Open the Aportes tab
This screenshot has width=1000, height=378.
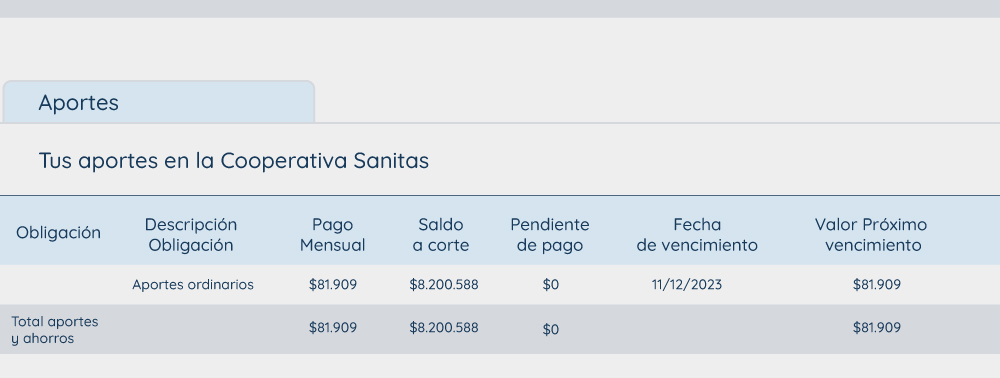tap(158, 102)
